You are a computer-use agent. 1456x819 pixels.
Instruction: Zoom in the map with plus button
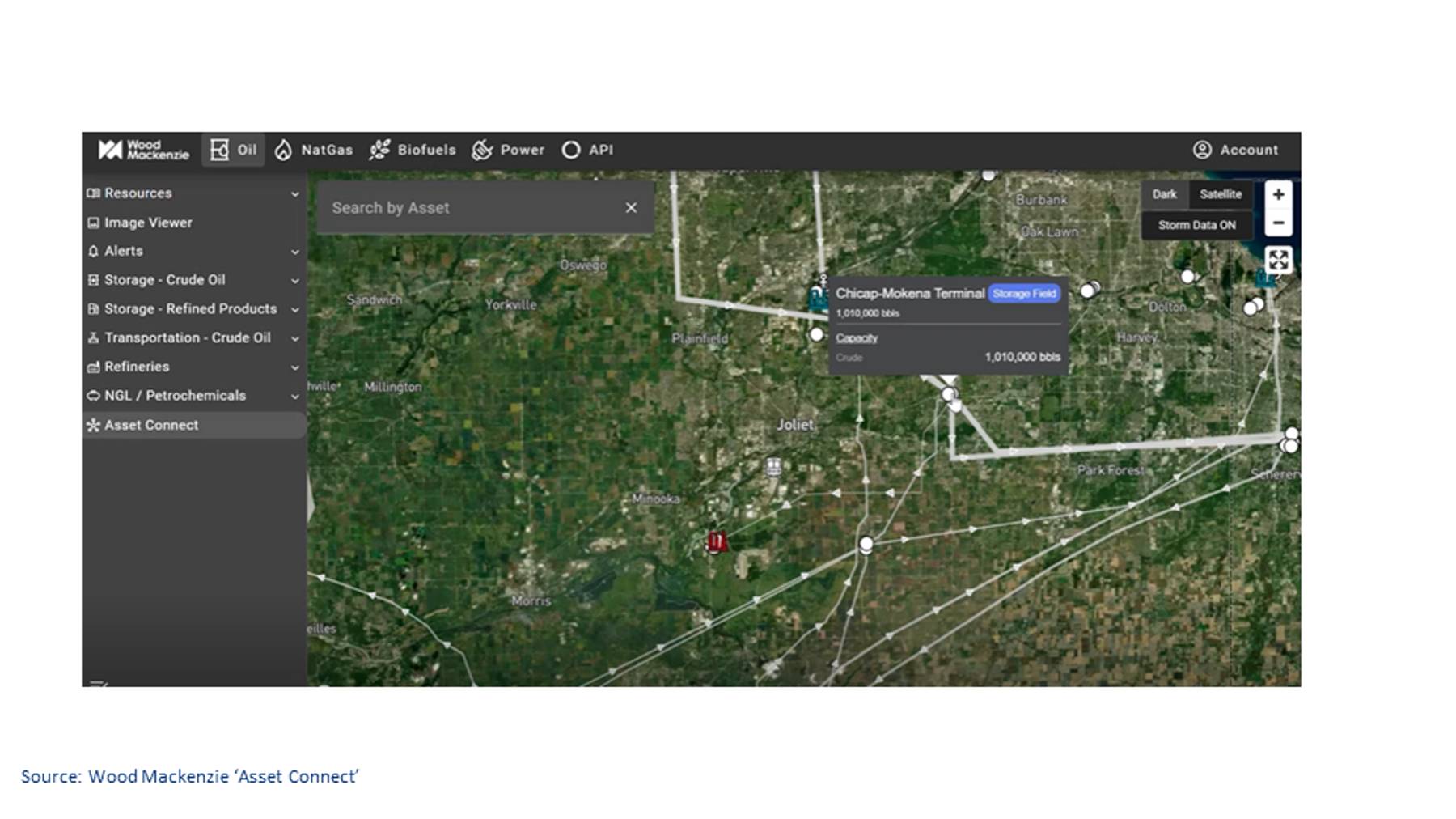click(x=1278, y=194)
